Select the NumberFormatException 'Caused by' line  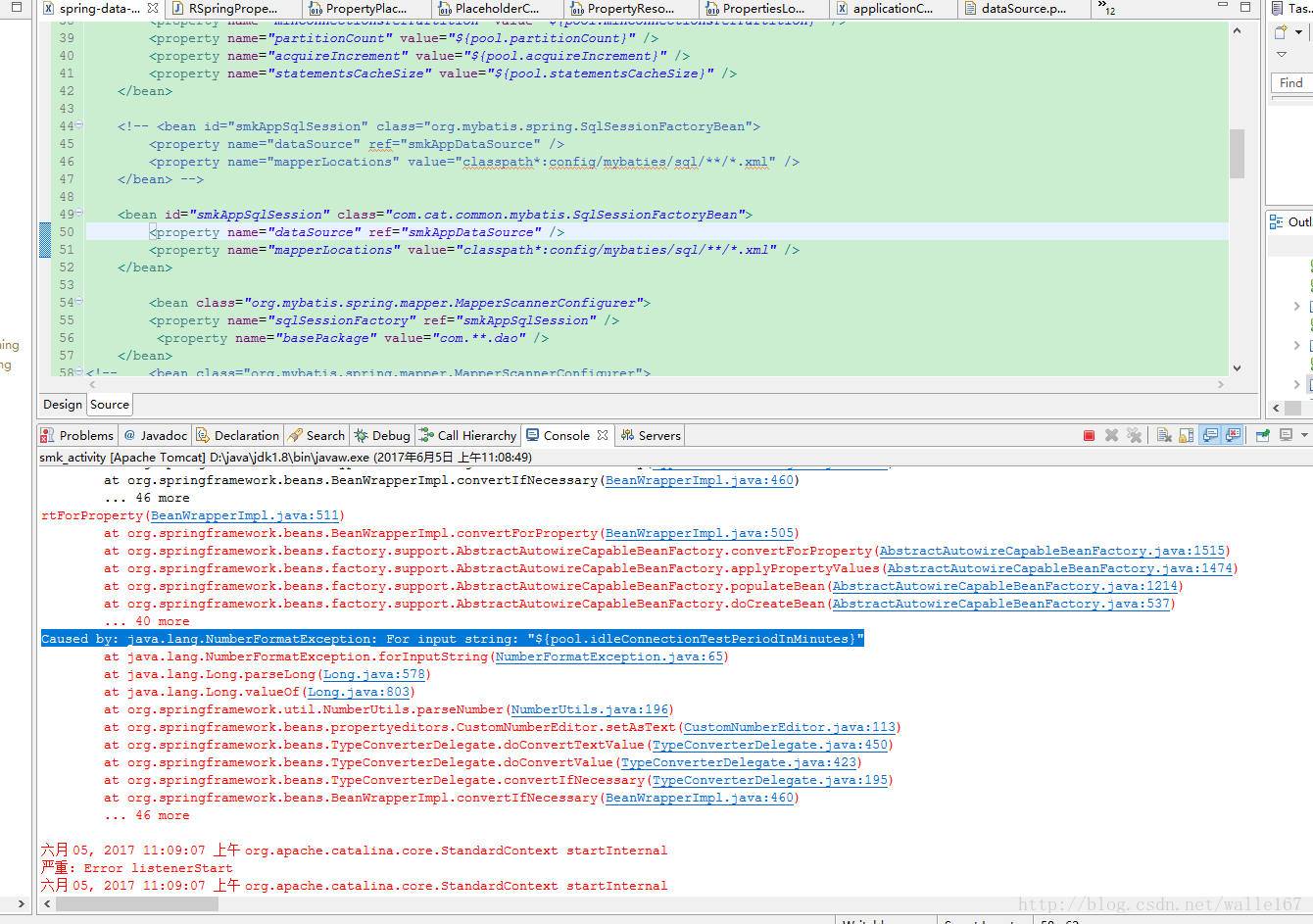[x=453, y=639]
